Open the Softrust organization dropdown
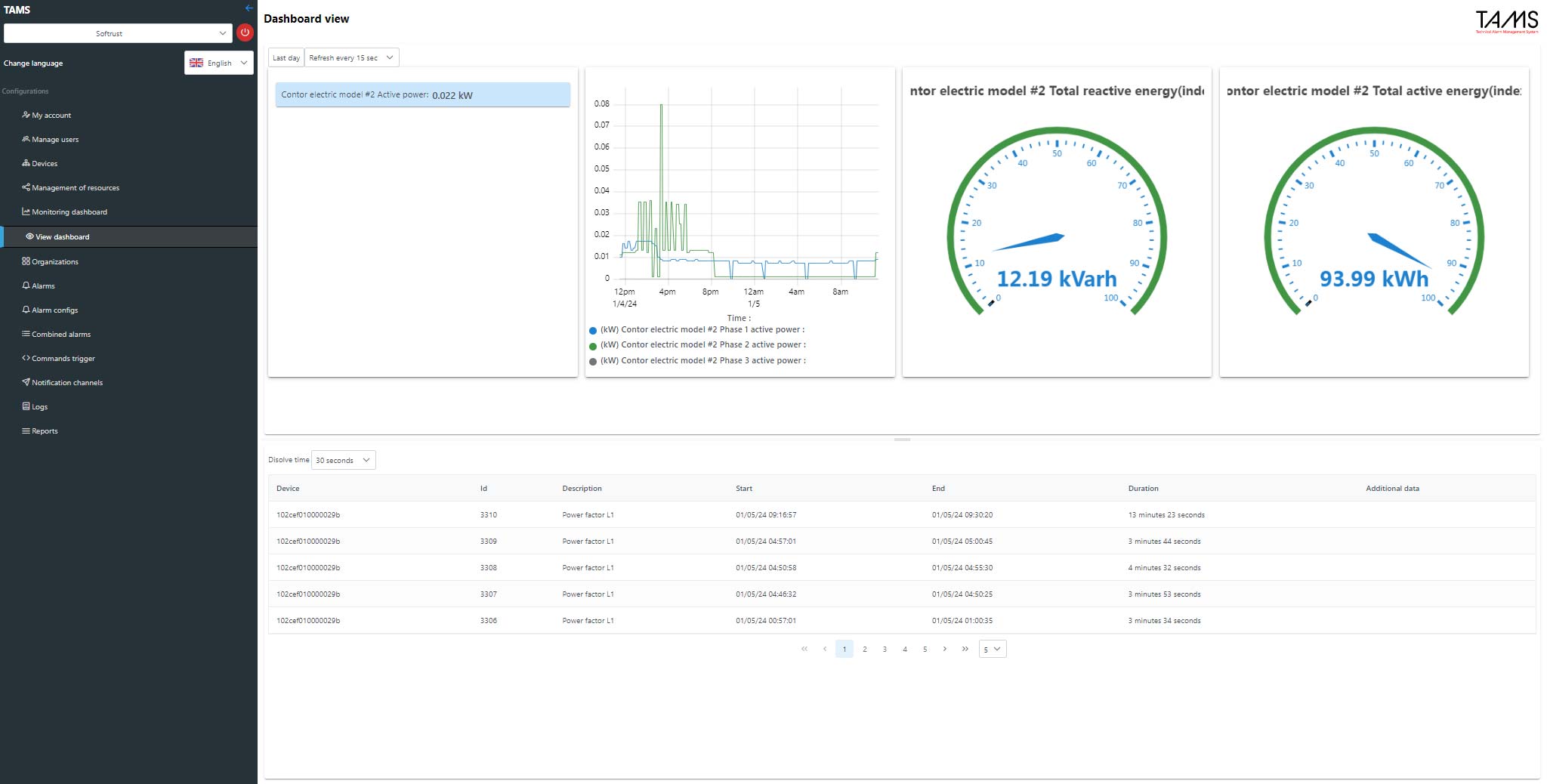Viewport: 1547px width, 784px height. pos(118,33)
